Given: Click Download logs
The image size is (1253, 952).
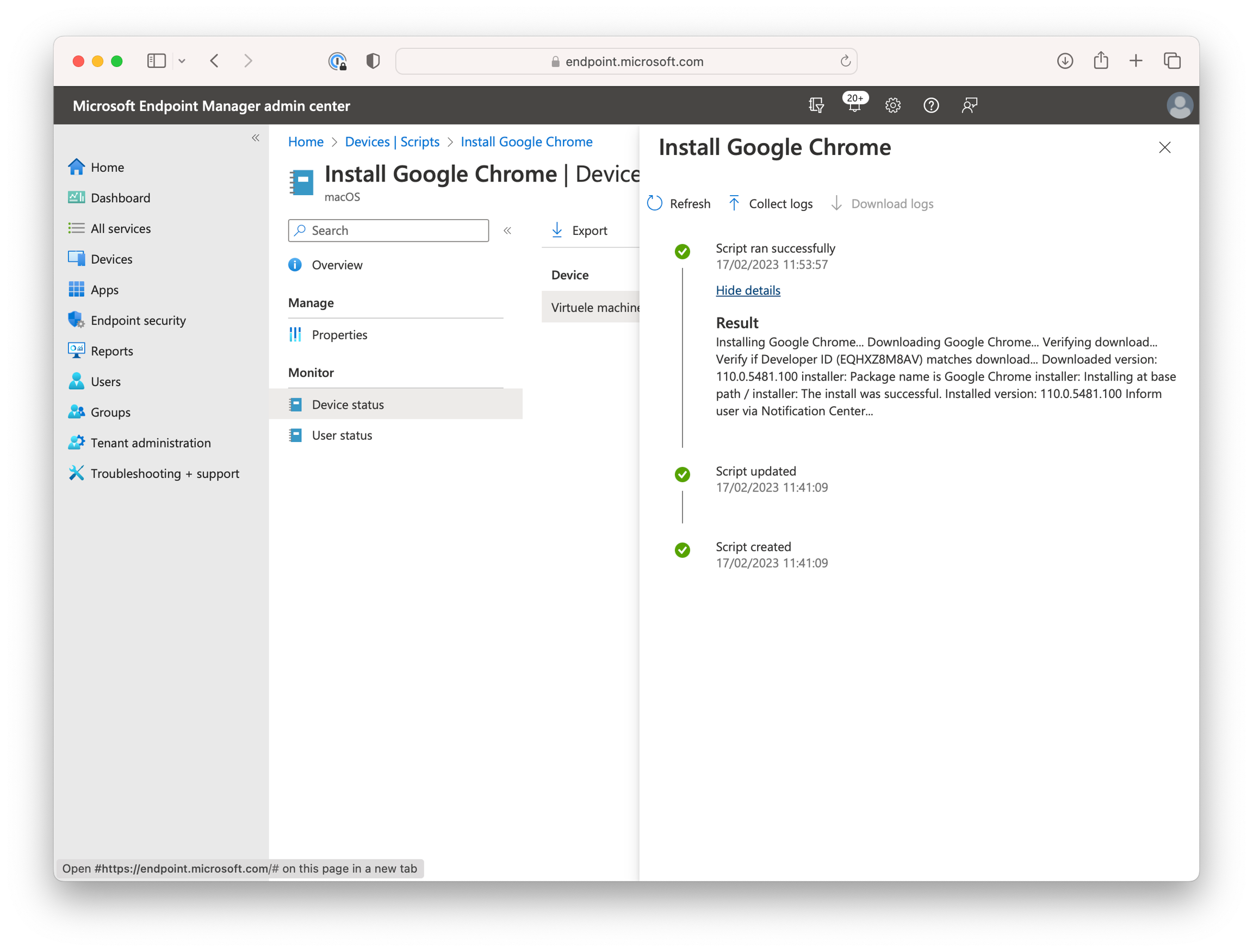Looking at the screenshot, I should pyautogui.click(x=882, y=203).
